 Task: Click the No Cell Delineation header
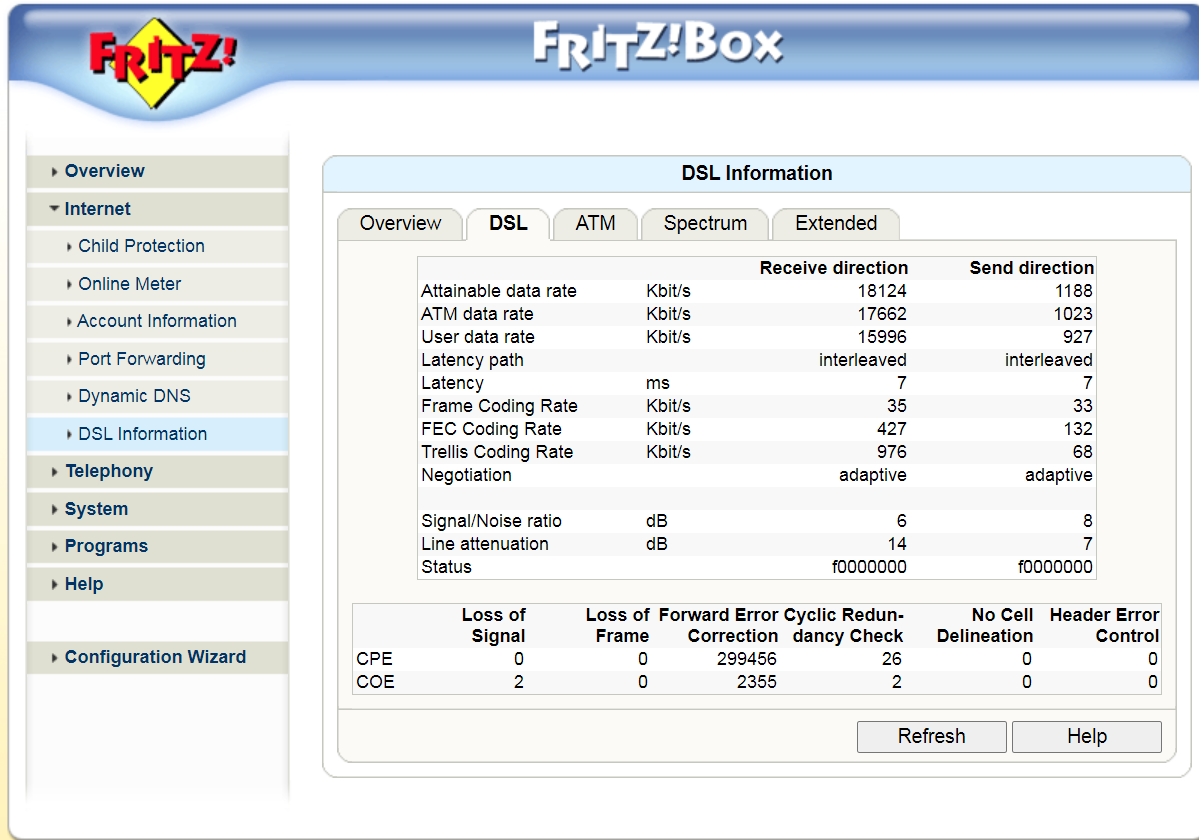985,626
